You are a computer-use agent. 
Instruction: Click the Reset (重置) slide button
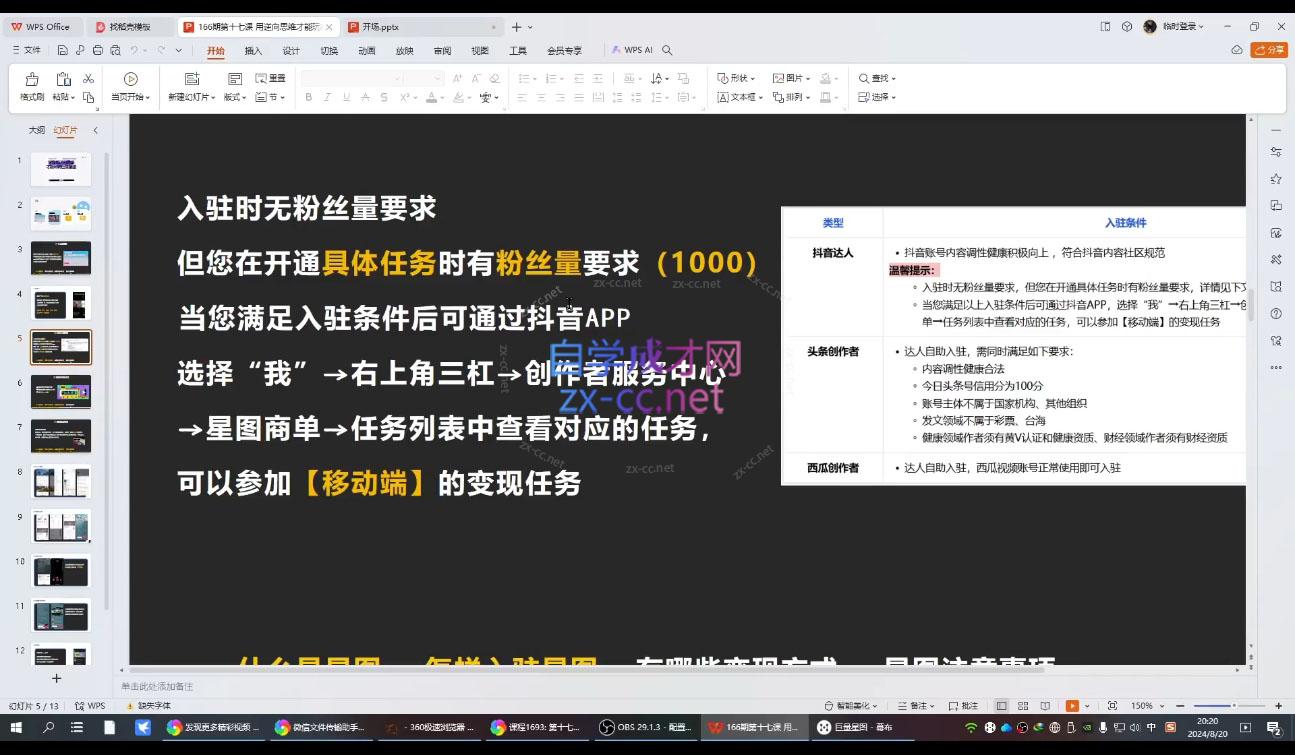pyautogui.click(x=270, y=78)
